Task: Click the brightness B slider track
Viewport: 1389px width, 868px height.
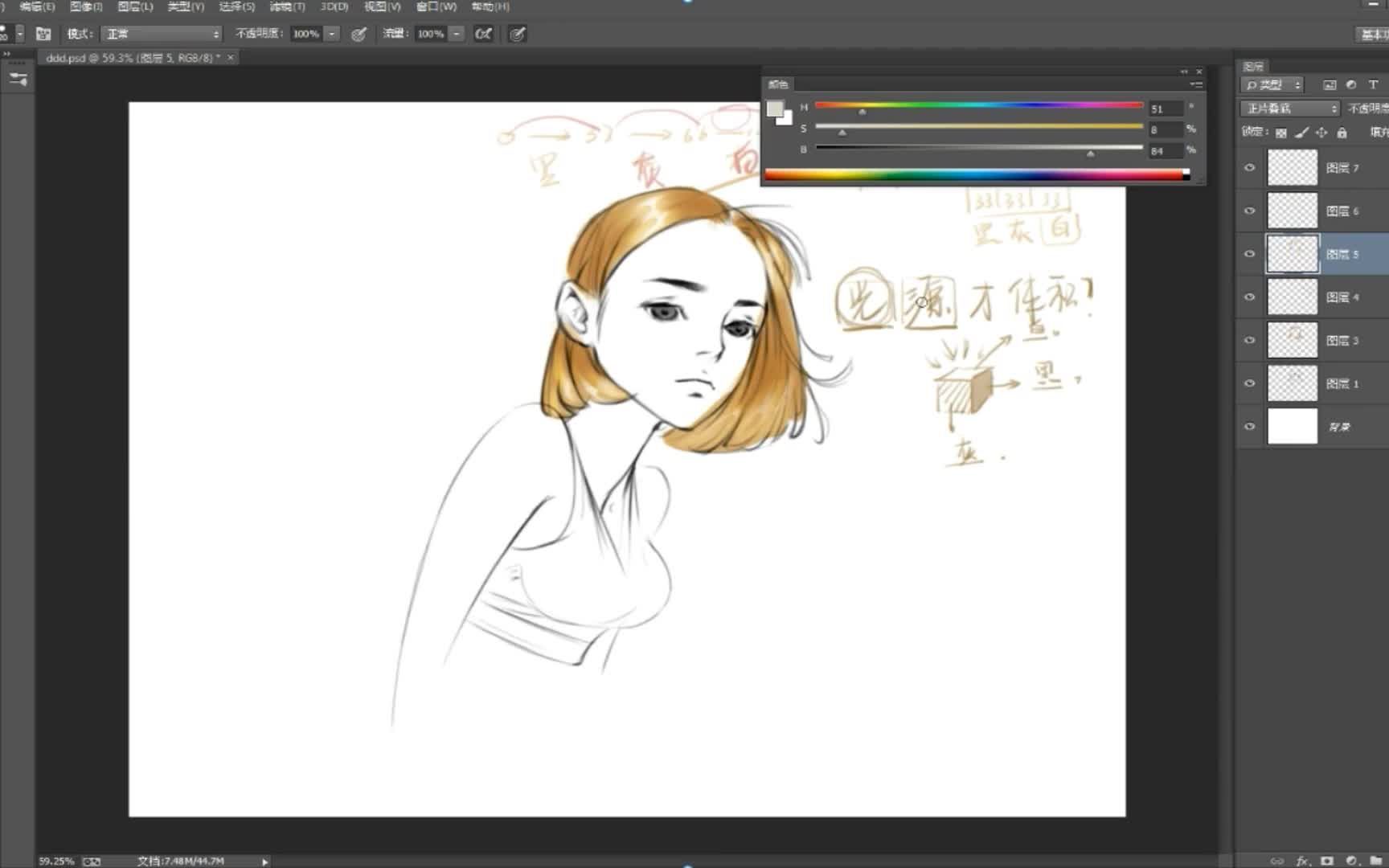Action: click(x=979, y=147)
